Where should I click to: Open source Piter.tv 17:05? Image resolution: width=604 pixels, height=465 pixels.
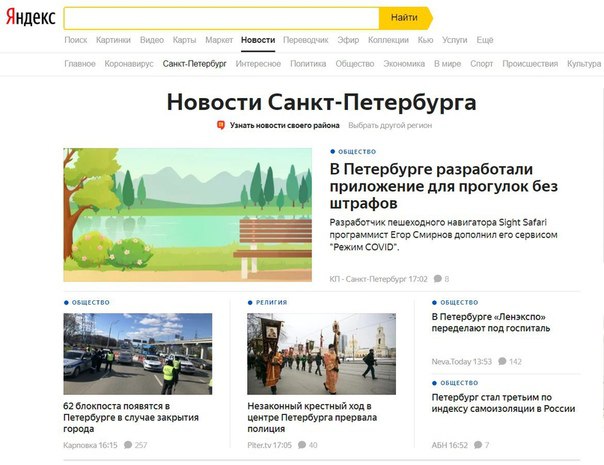pos(270,445)
